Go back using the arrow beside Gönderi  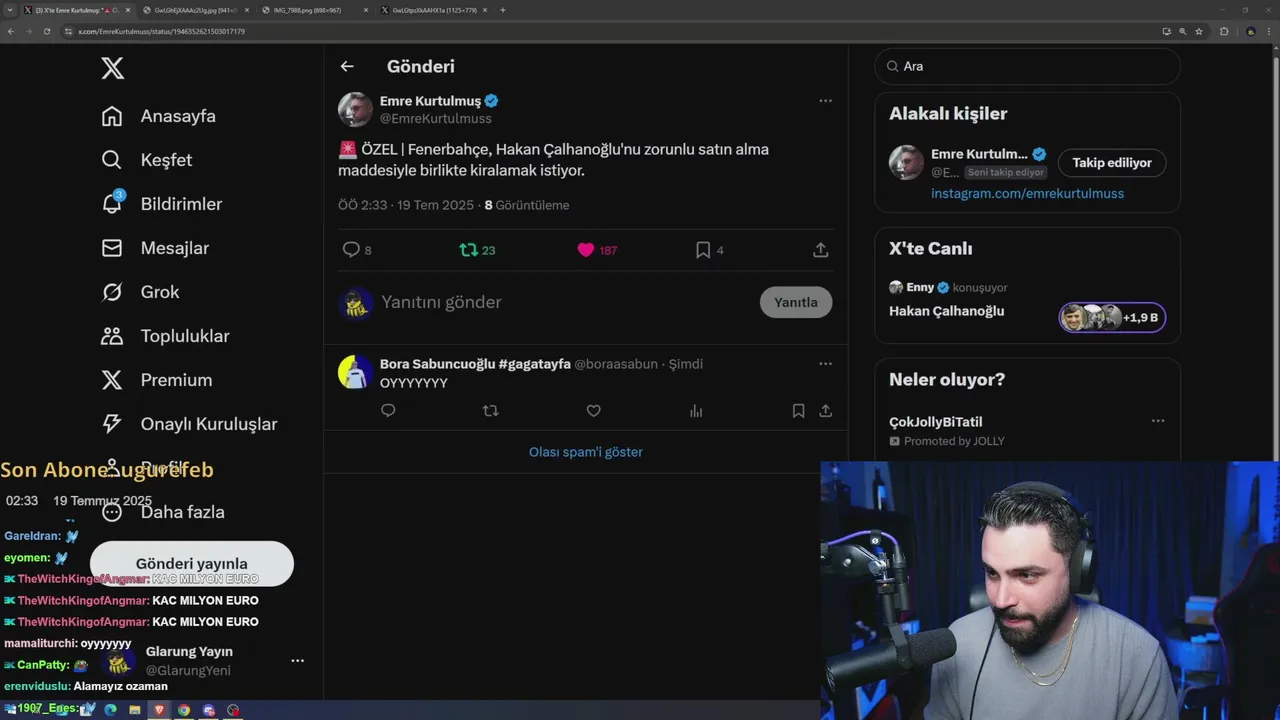[x=347, y=66]
